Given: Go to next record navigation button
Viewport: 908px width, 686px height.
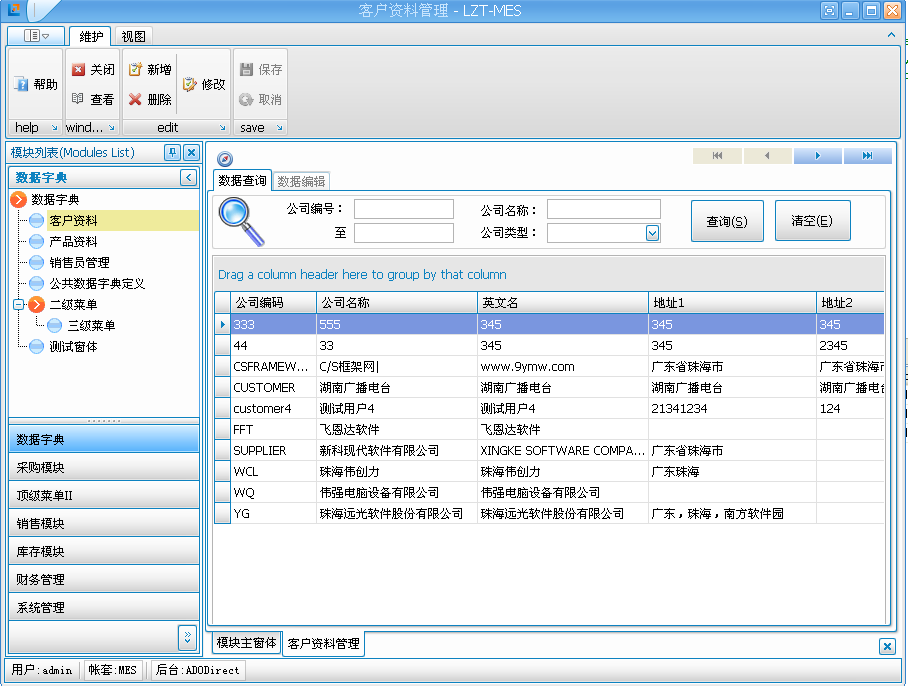Looking at the screenshot, I should pyautogui.click(x=818, y=155).
